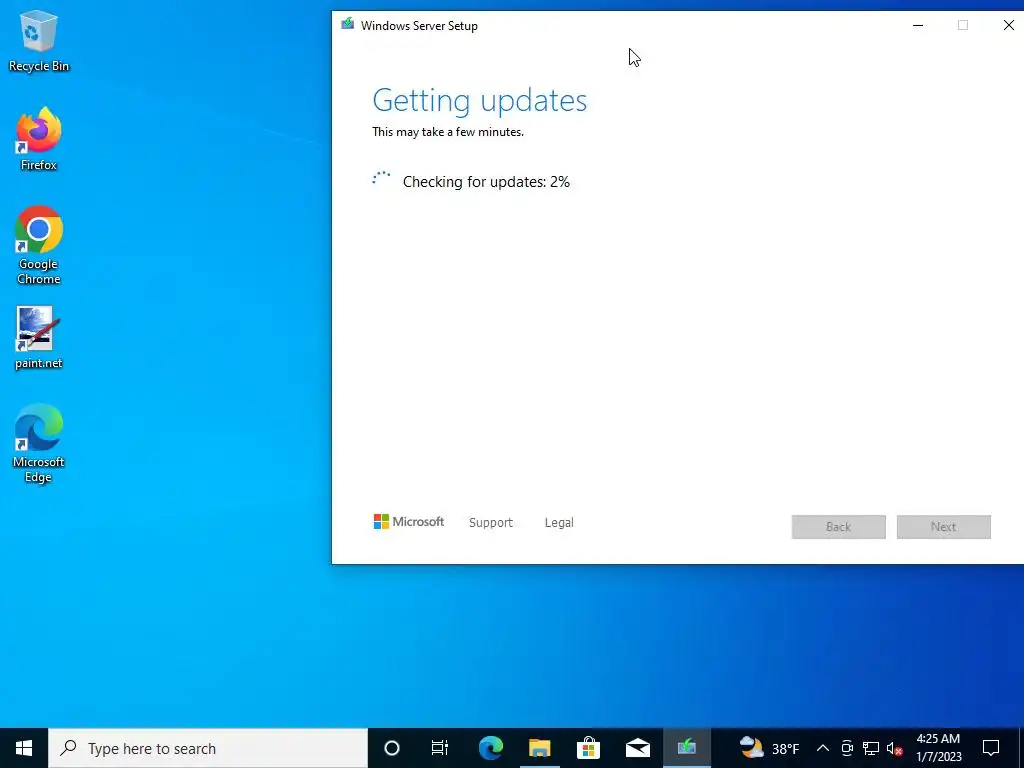Open Task View on the taskbar

440,748
